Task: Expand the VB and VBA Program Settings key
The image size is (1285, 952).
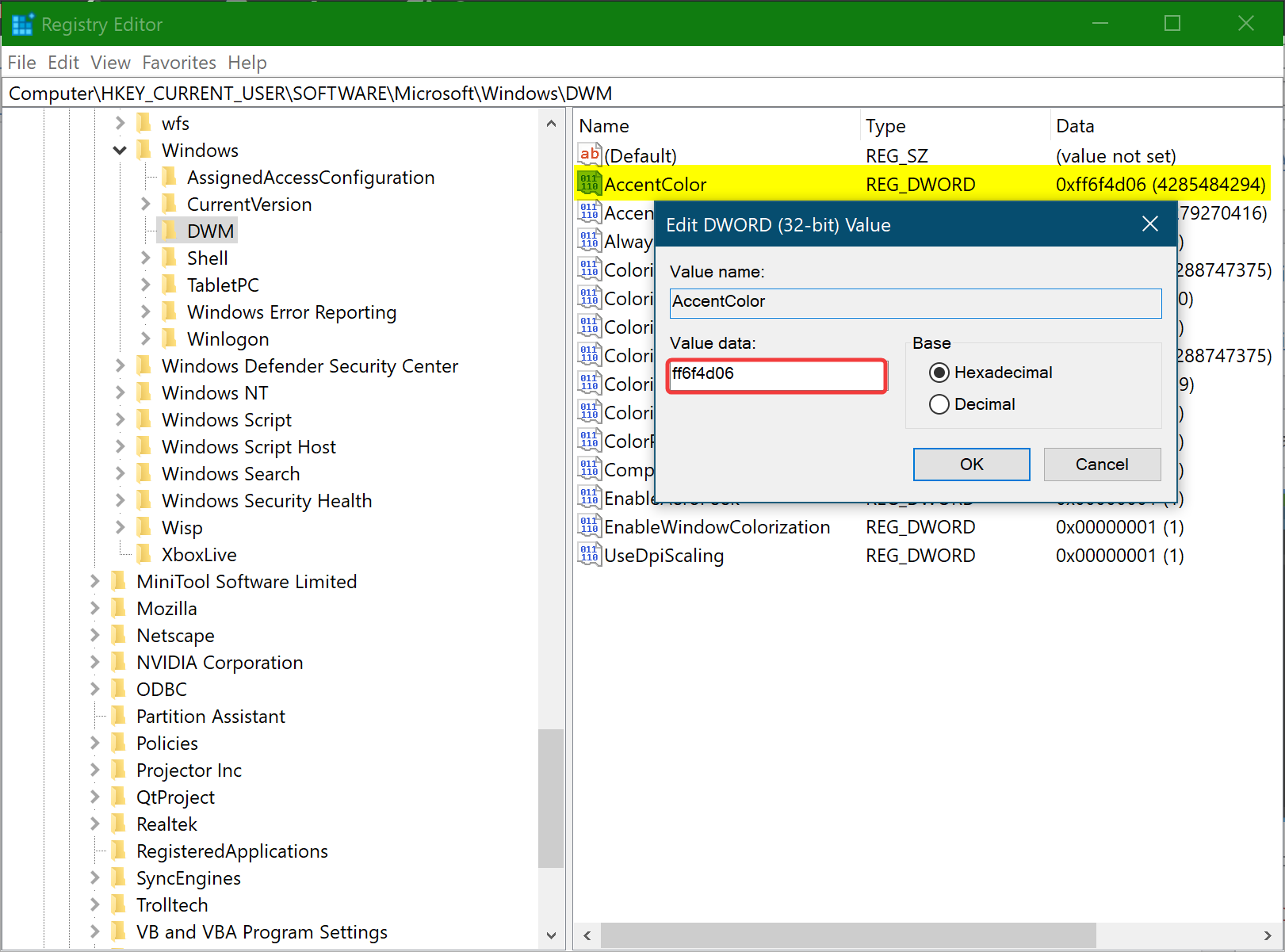Action: (x=94, y=931)
